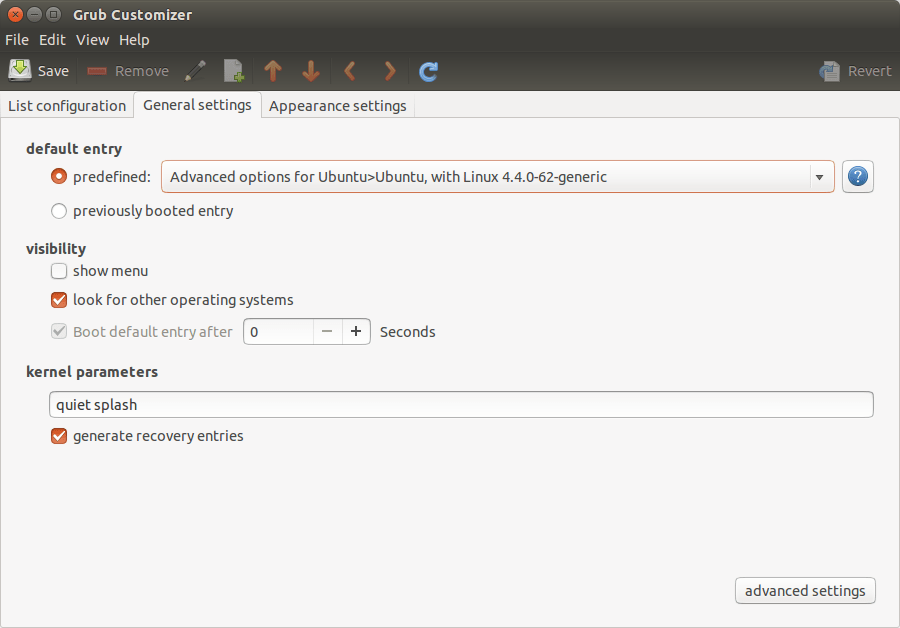Increment boot delay with the plus stepper

pos(356,331)
